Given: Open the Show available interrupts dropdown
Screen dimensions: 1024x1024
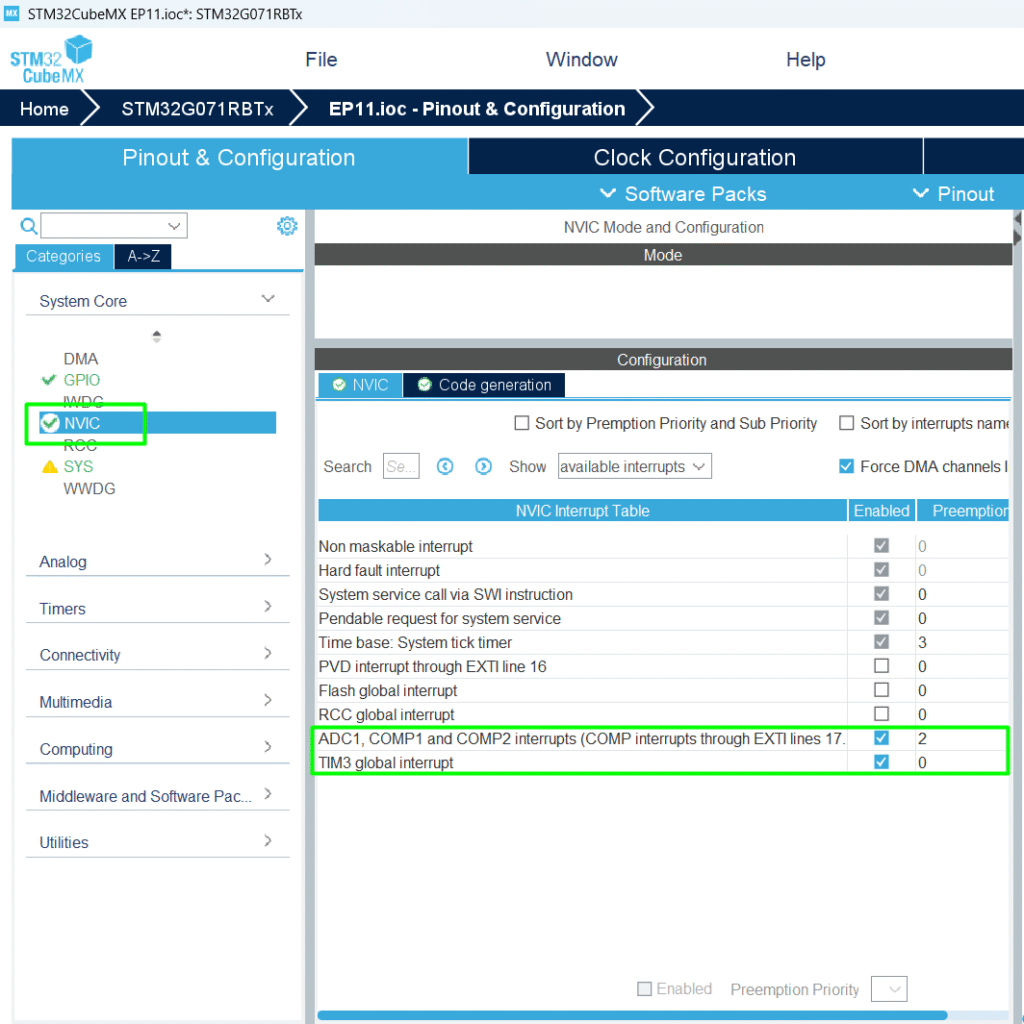Looking at the screenshot, I should [x=634, y=466].
